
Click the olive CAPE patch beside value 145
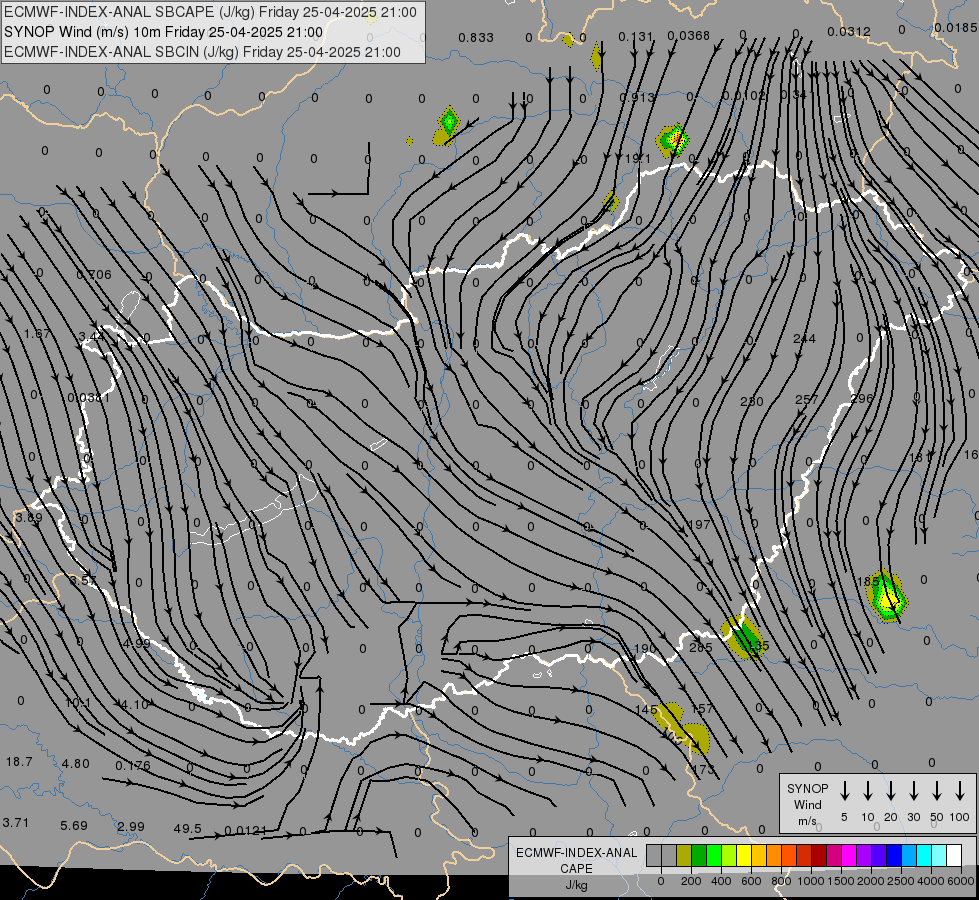681,728
